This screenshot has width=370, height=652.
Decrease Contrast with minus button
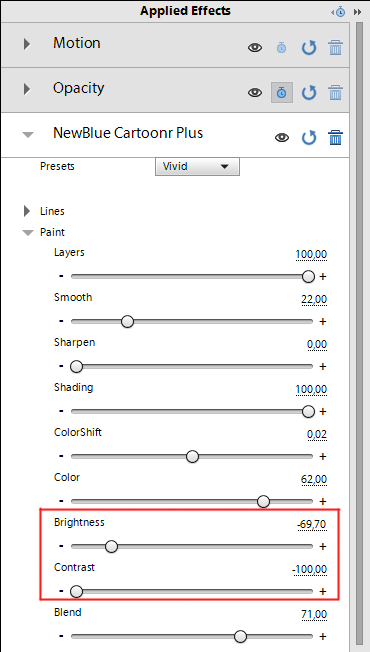[61, 591]
